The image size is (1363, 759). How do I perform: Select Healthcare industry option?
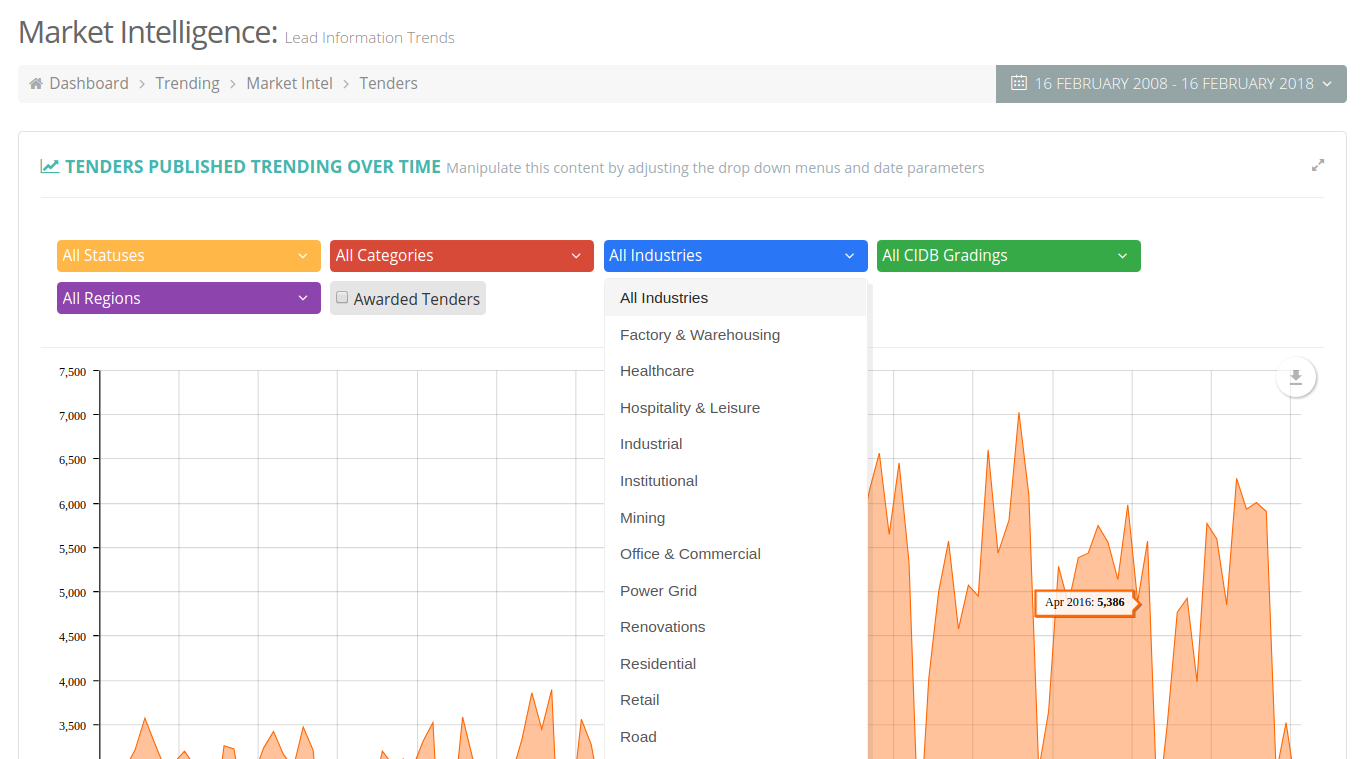[x=735, y=371]
